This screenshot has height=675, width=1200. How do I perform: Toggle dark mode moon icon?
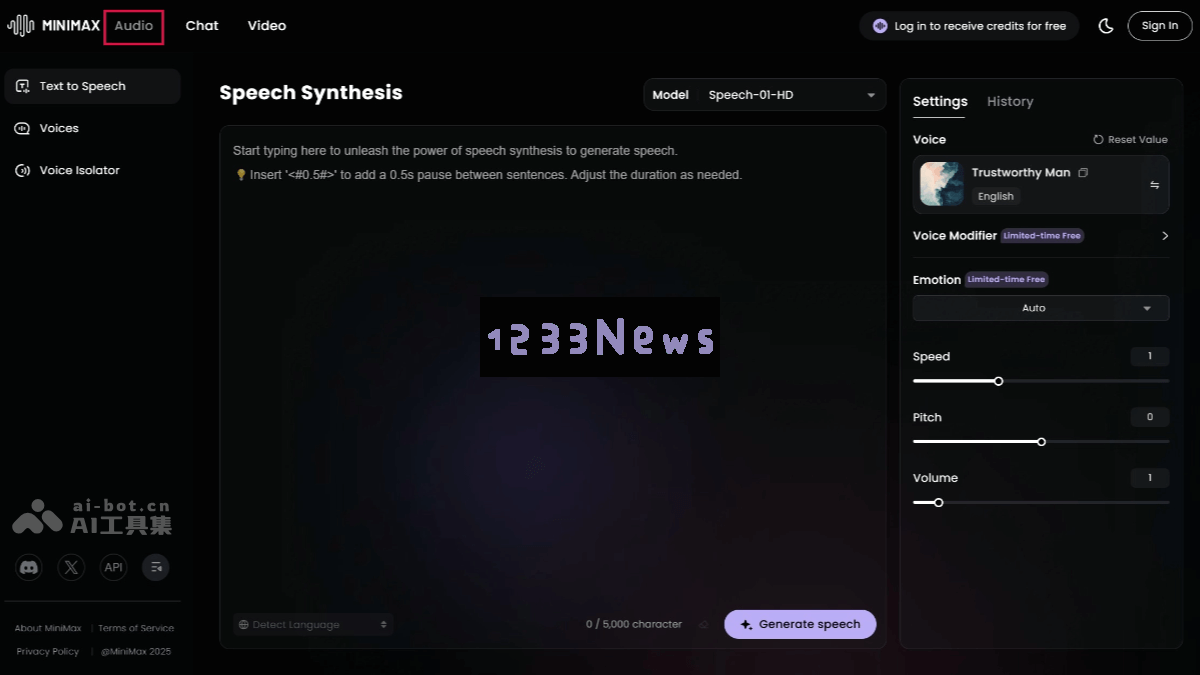[x=1106, y=26]
